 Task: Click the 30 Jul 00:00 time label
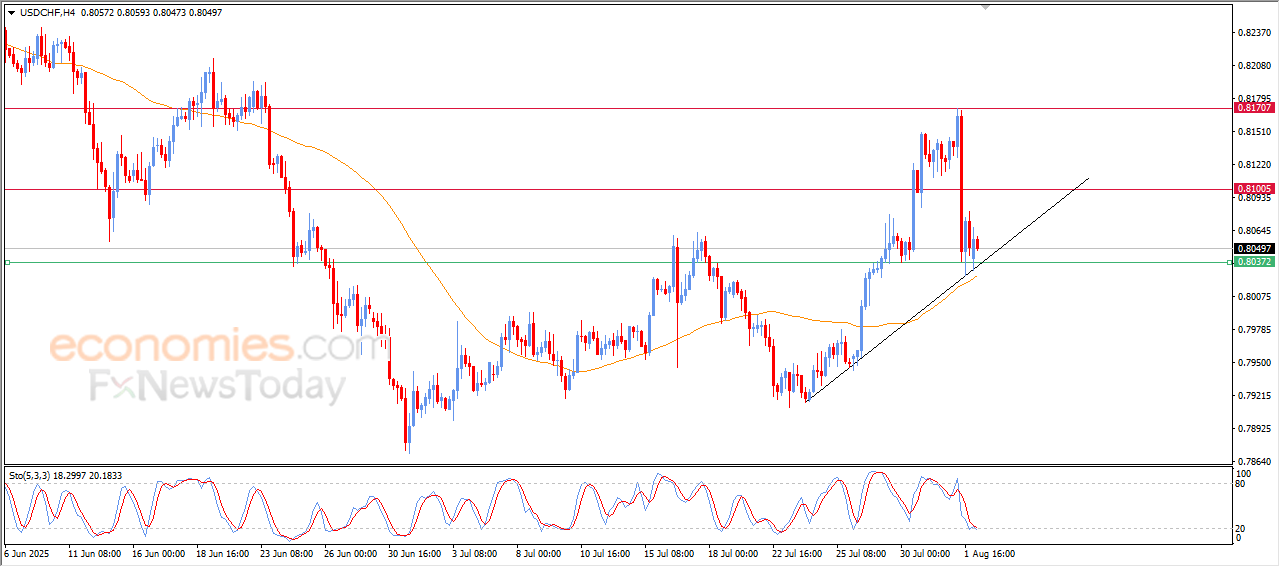925,552
